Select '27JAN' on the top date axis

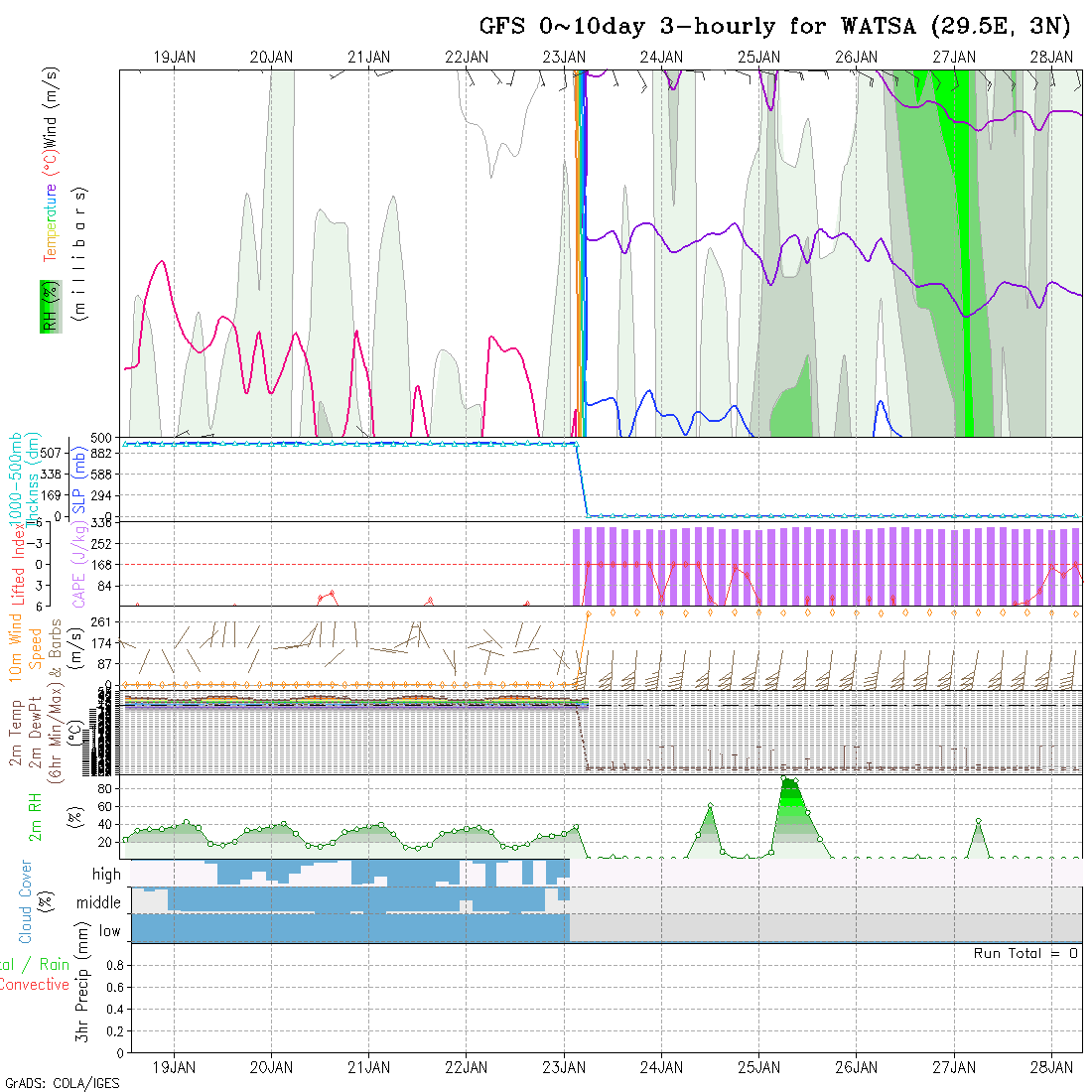coord(954,58)
